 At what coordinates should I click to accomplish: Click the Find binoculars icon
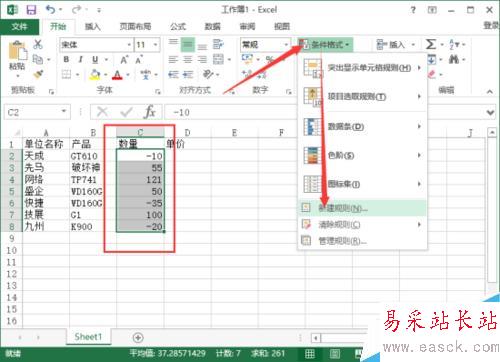tap(454, 59)
